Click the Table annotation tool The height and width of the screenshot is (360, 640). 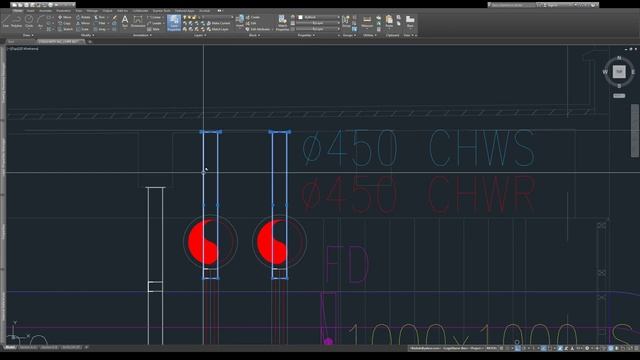pyautogui.click(x=154, y=29)
